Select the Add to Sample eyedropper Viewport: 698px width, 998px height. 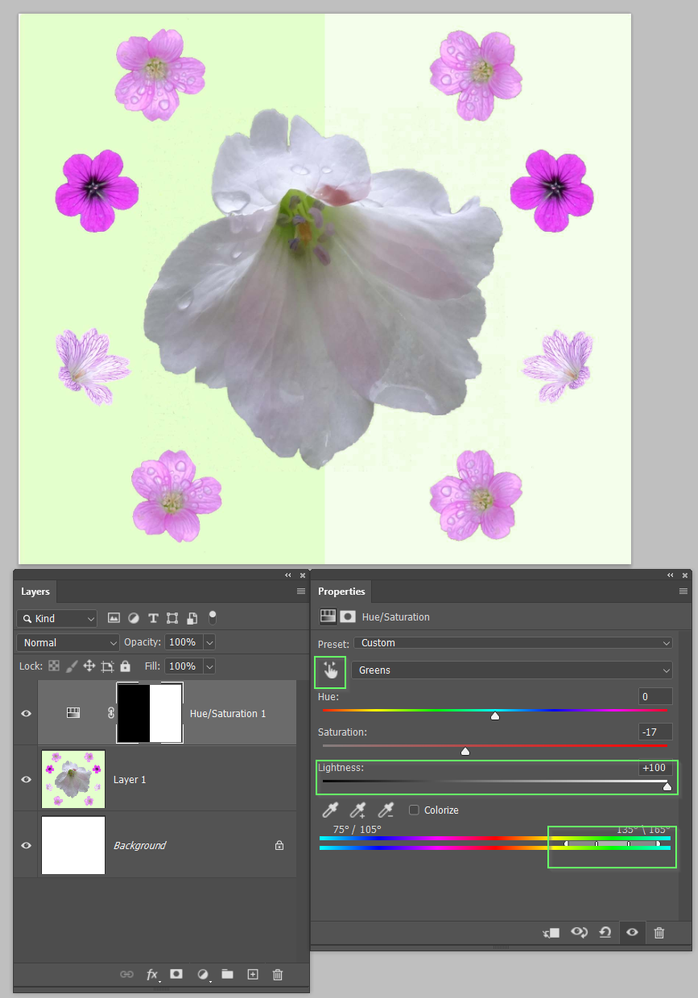coord(357,810)
